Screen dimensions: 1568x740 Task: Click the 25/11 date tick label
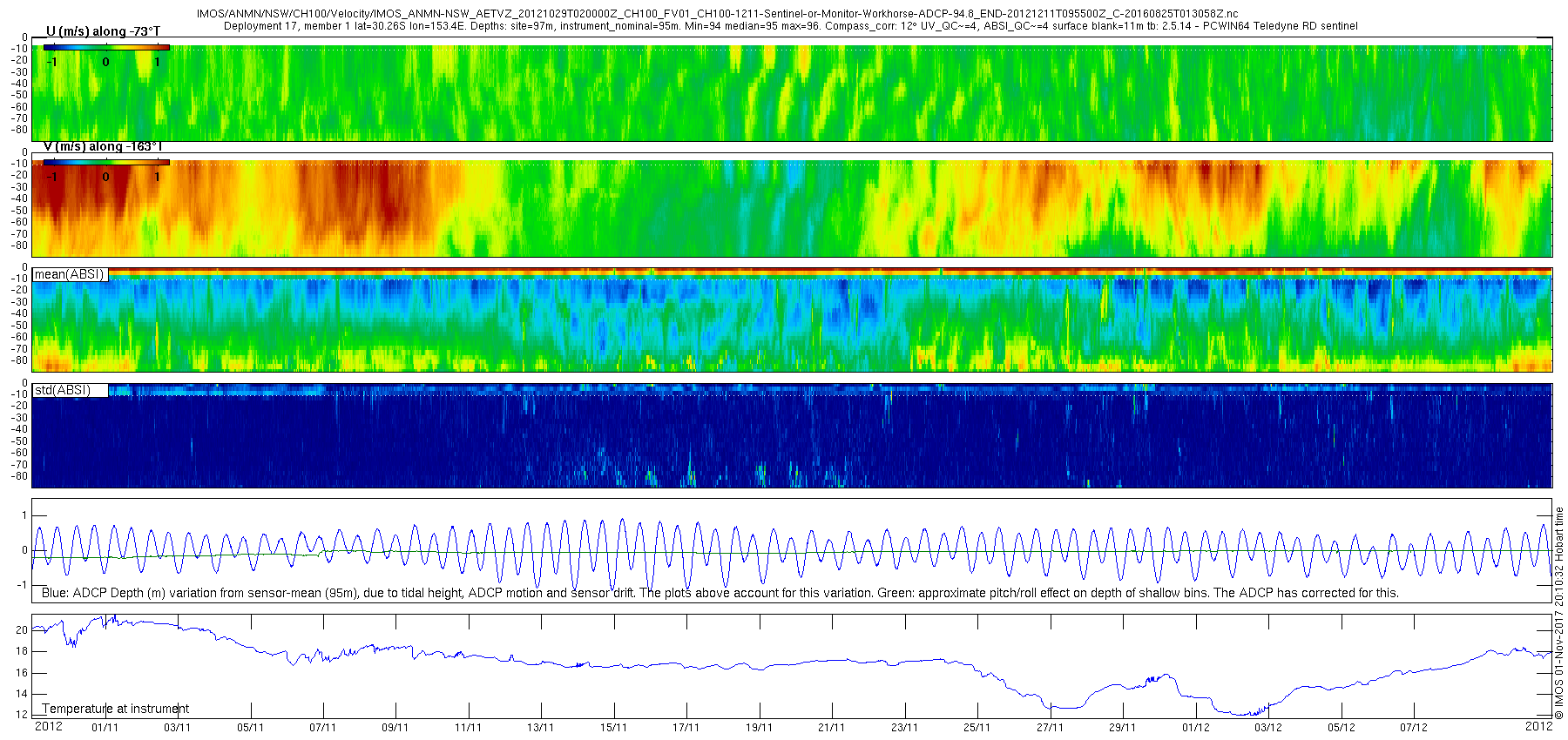tap(977, 727)
